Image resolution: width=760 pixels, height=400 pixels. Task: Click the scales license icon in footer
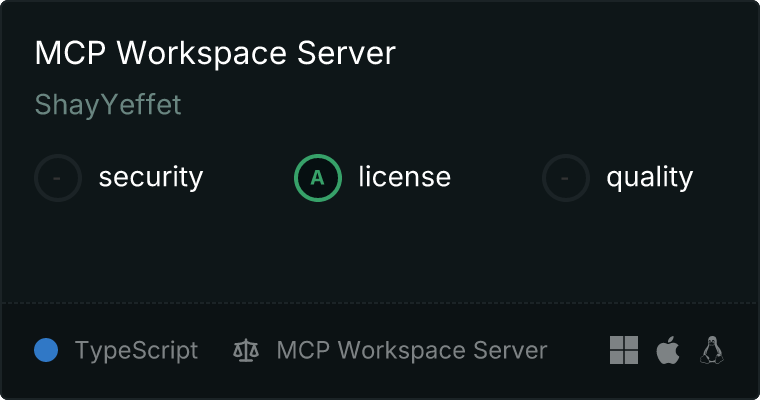(245, 351)
